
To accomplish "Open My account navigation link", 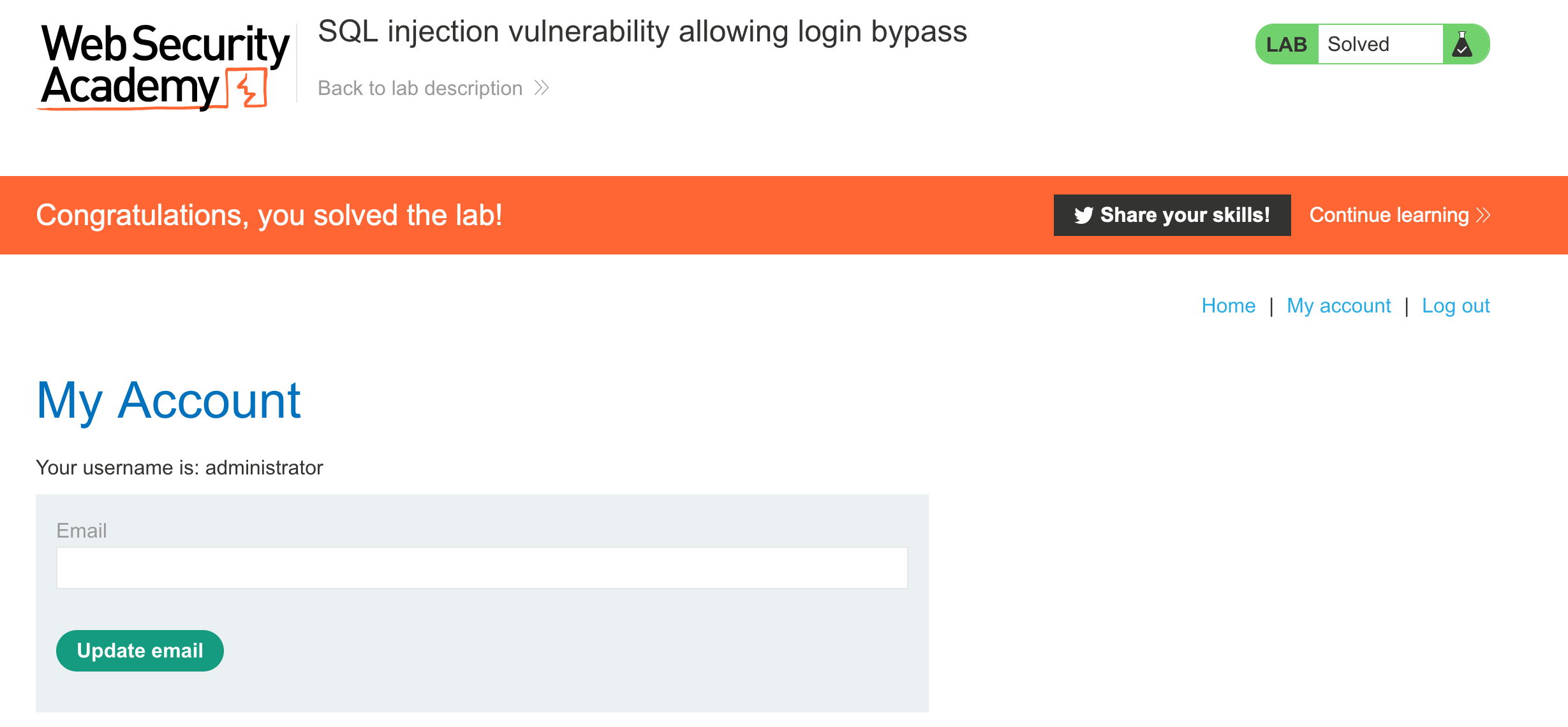I will [x=1338, y=305].
